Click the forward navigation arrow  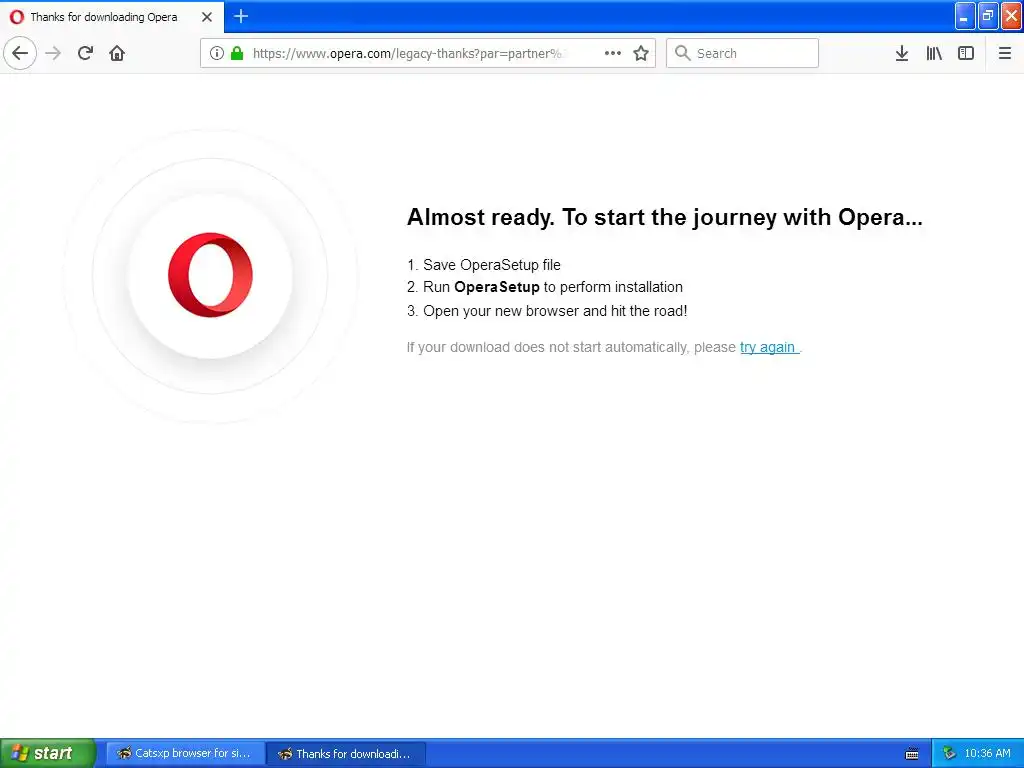click(53, 53)
